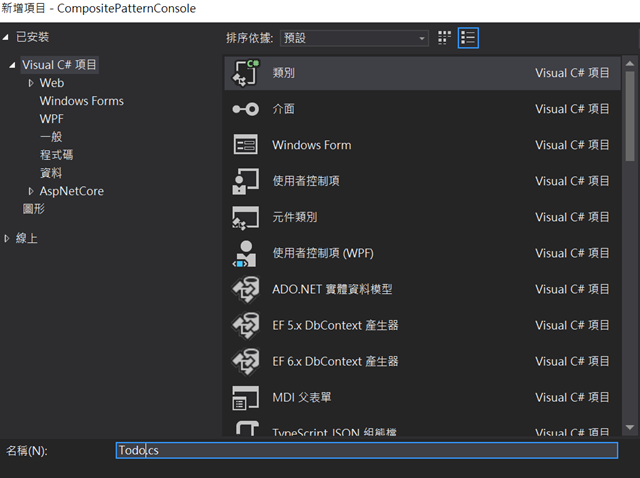Select the 使用者控制項 (WPF) icon
Viewport: 640px width, 478px height.
(245, 253)
